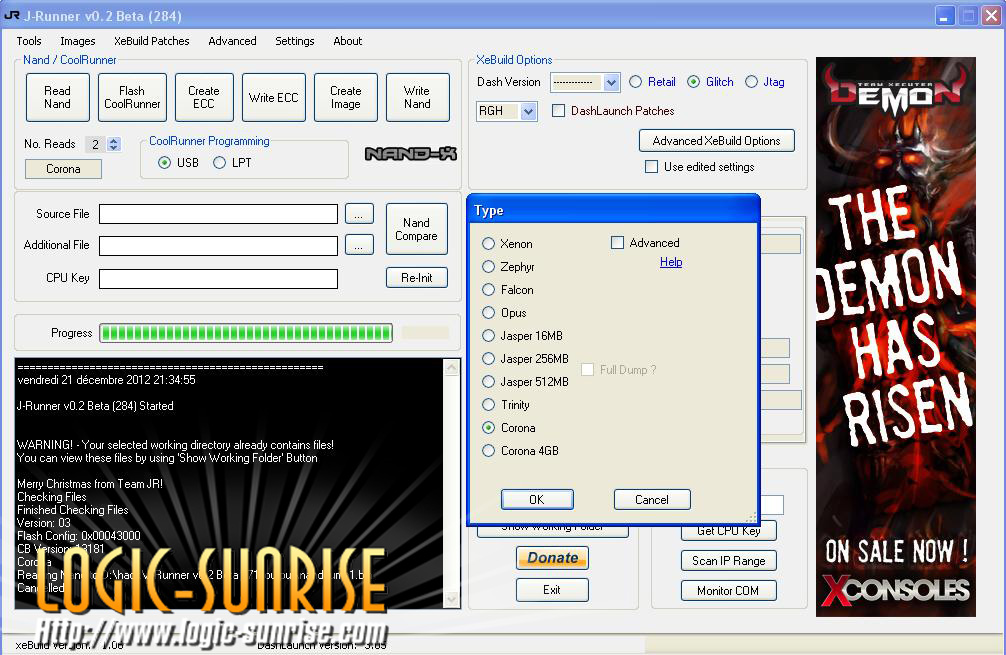1006x655 pixels.
Task: Select the Glitch radio button
Action: pyautogui.click(x=694, y=82)
